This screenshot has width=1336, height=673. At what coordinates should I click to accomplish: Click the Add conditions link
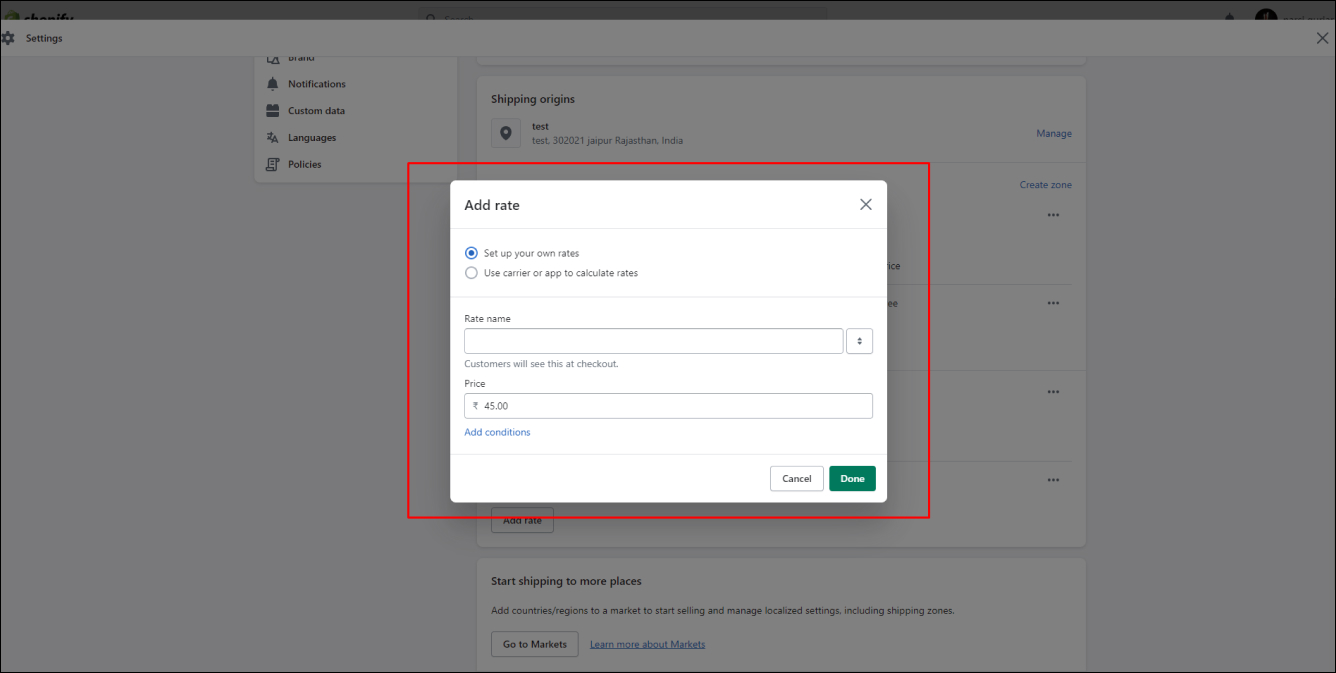pos(497,433)
